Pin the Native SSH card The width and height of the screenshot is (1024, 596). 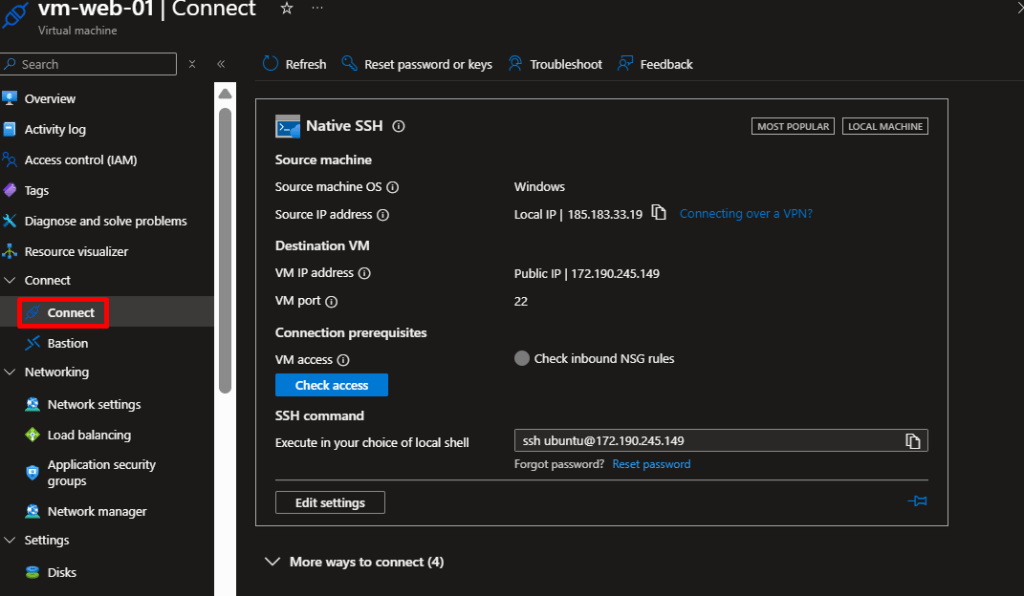pyautogui.click(x=917, y=501)
